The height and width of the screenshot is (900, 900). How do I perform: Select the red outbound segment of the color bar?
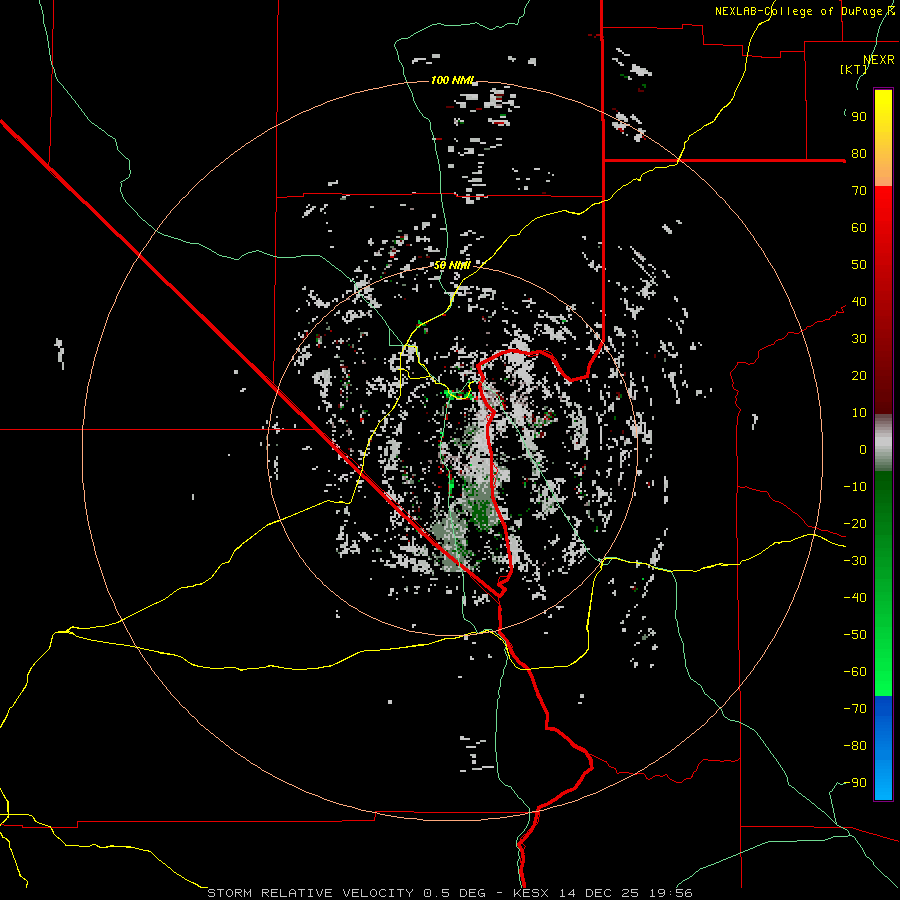(883, 300)
